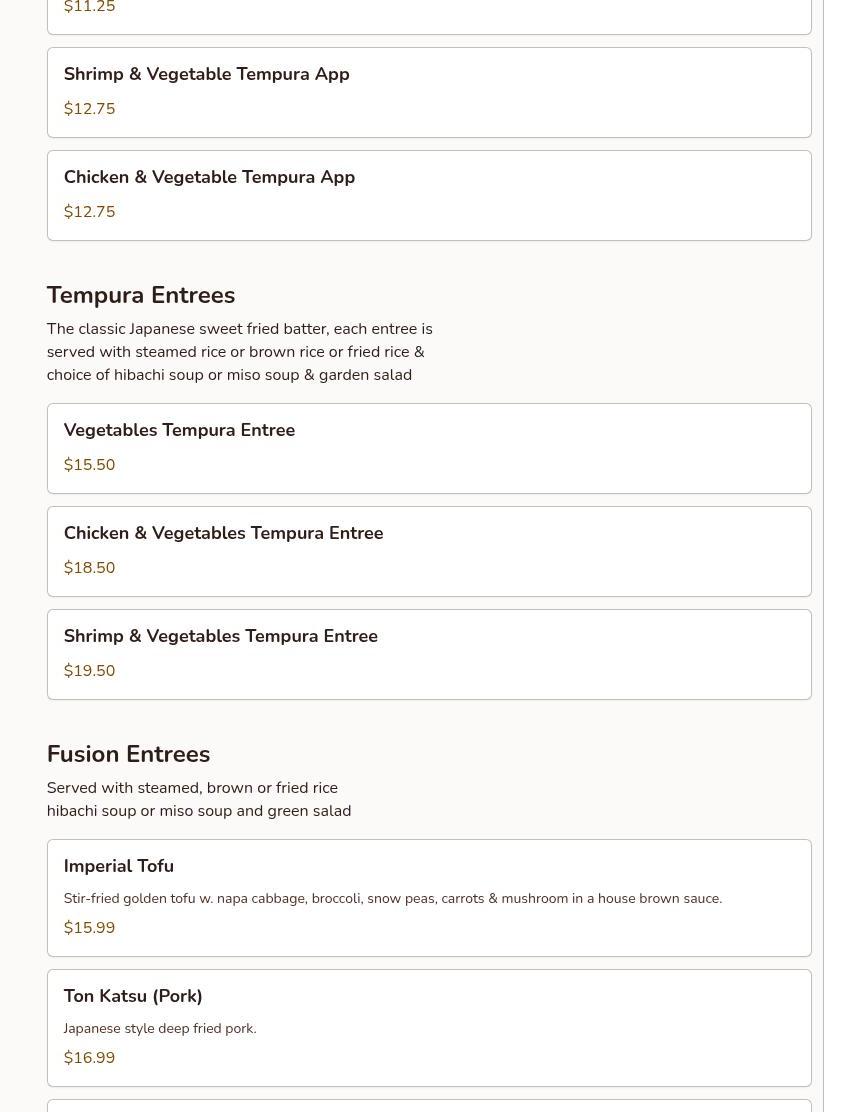This screenshot has height=1112, width=844.
Task: Click the $12.75 price under Shrimp Tempura App
Action: pos(89,109)
